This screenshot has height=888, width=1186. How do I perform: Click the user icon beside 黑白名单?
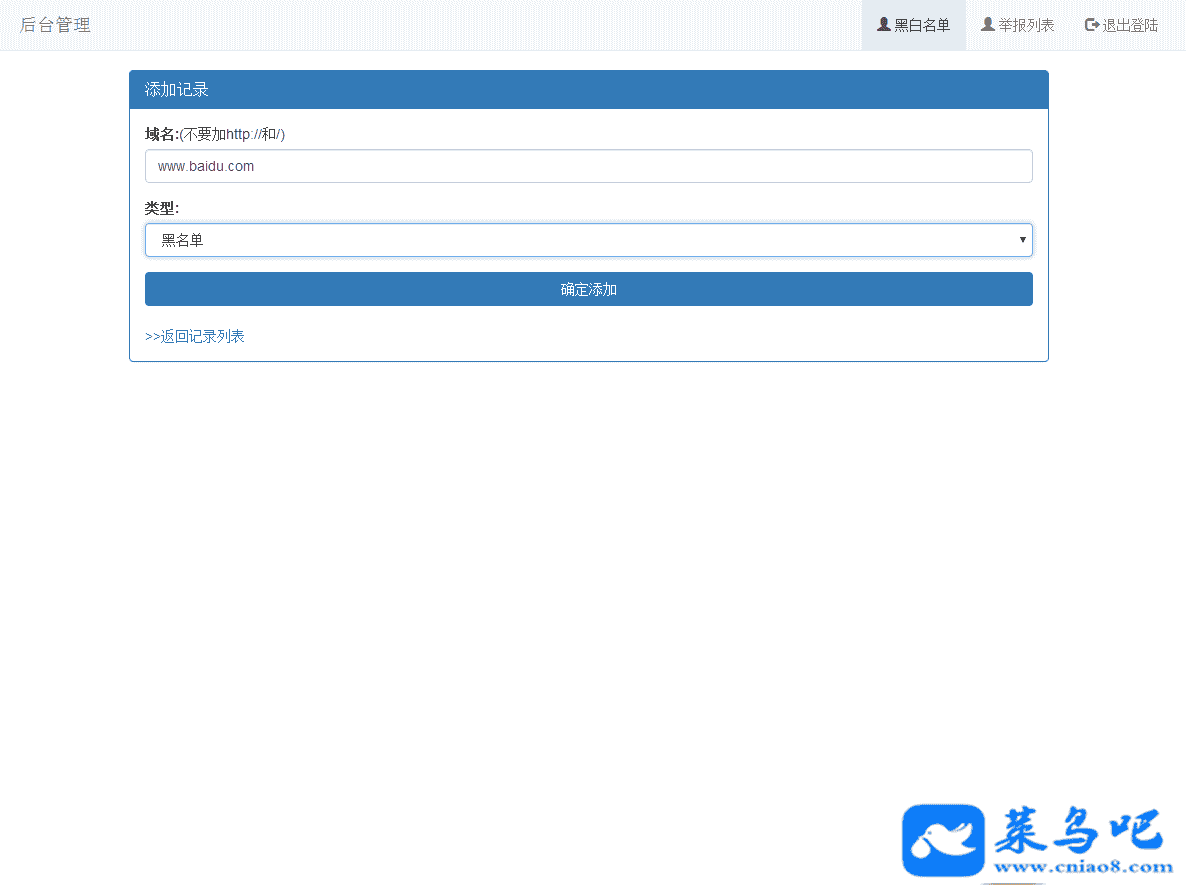pos(883,24)
